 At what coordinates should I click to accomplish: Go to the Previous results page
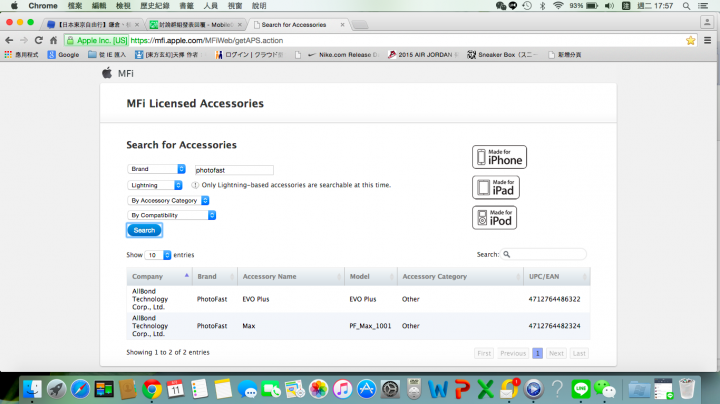513,353
